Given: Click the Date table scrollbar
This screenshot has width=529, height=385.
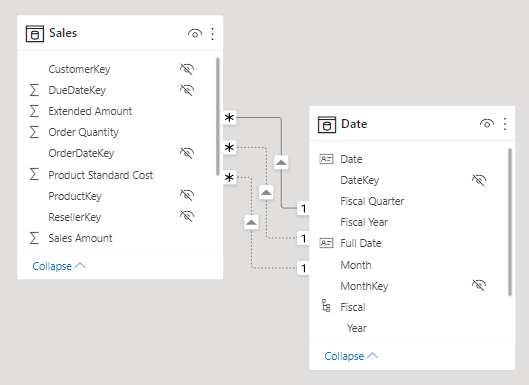Looking at the screenshot, I should (x=510, y=222).
